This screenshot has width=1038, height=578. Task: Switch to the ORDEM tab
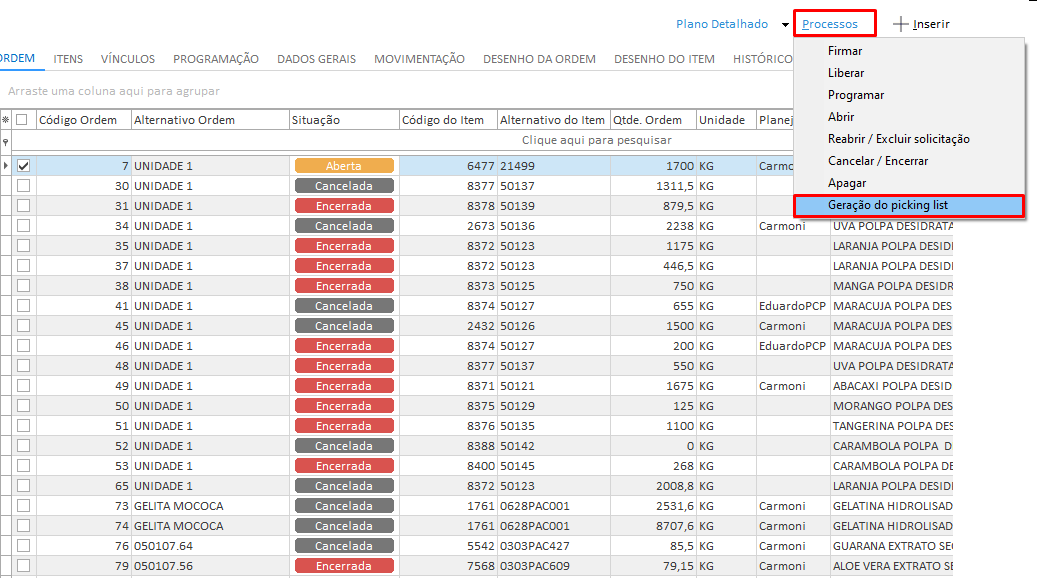coord(17,58)
